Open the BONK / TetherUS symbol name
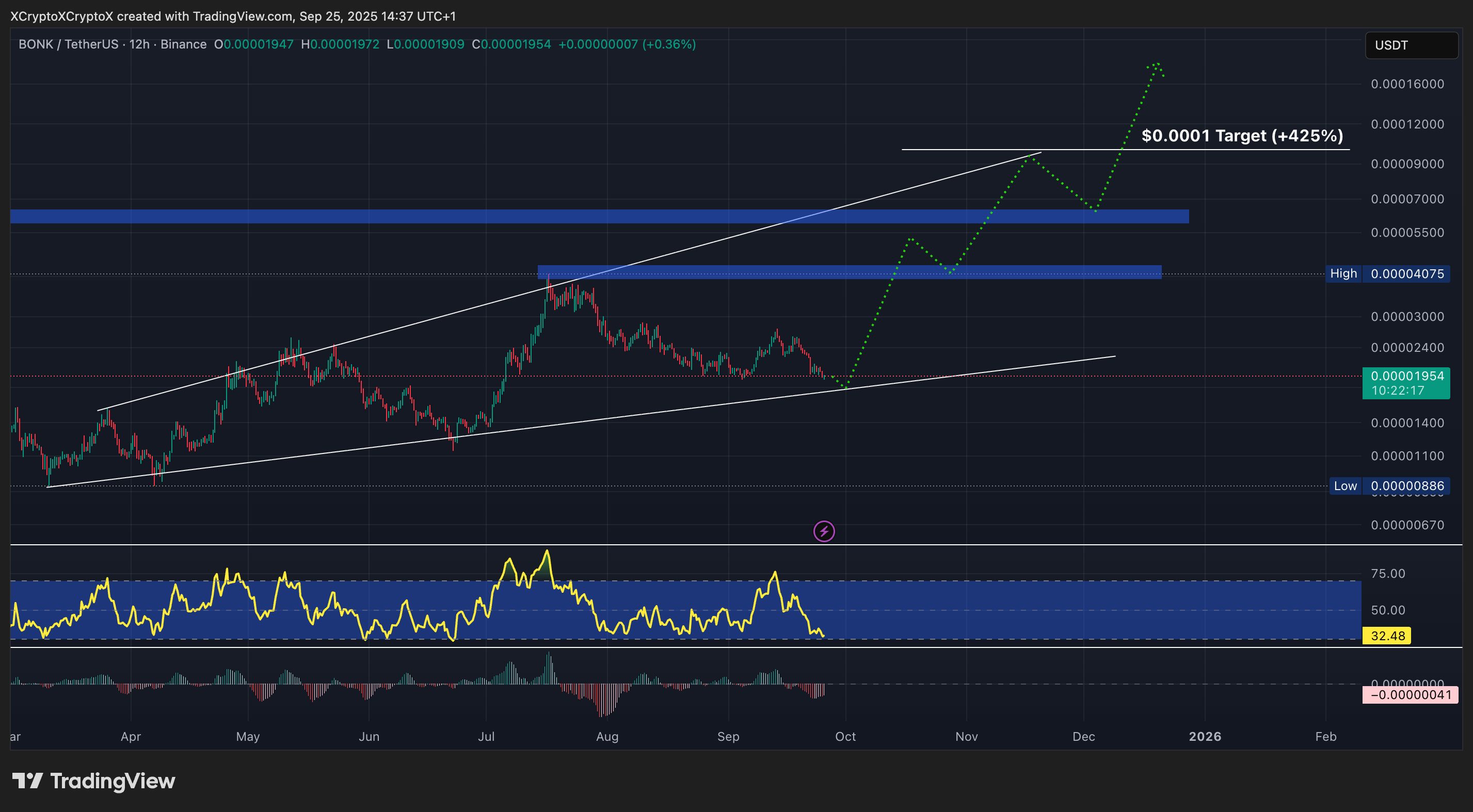1473x812 pixels. [69, 44]
